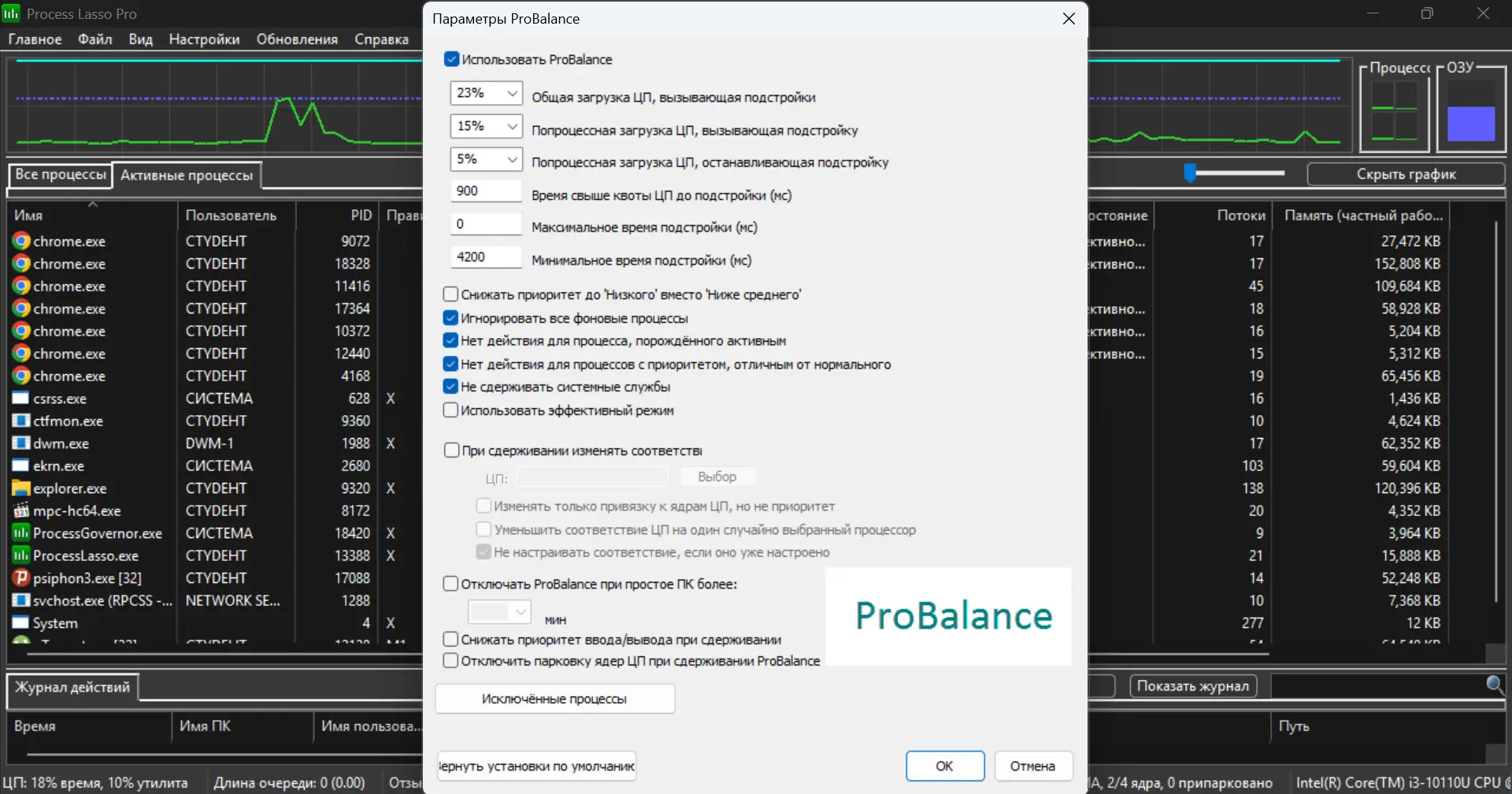Click Показать журнал button

click(1193, 686)
